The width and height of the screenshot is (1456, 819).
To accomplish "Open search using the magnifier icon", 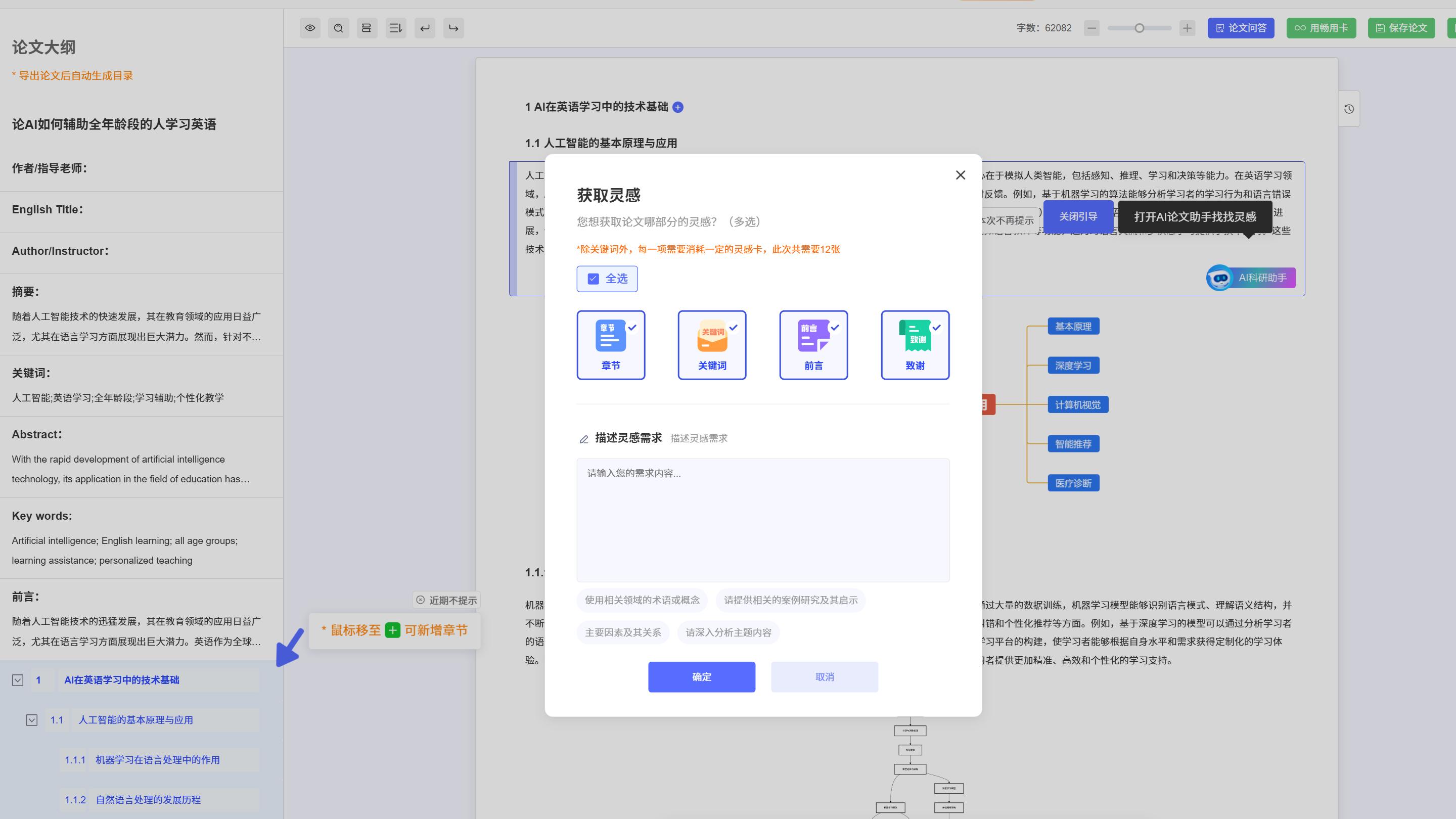I will [x=339, y=28].
